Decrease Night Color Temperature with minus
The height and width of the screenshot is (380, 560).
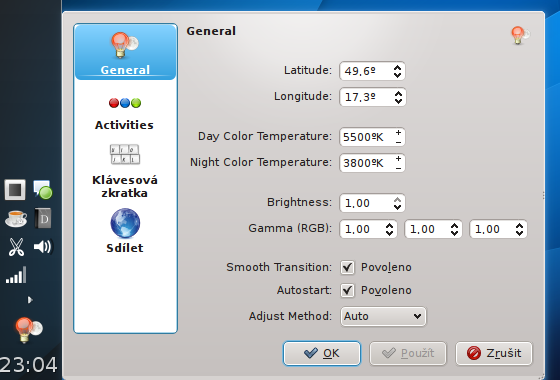pyautogui.click(x=398, y=168)
